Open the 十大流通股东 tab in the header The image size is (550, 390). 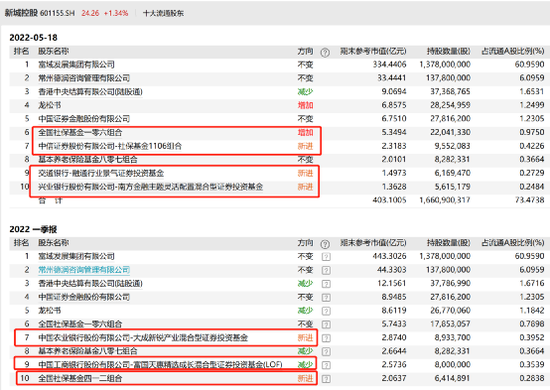point(163,13)
